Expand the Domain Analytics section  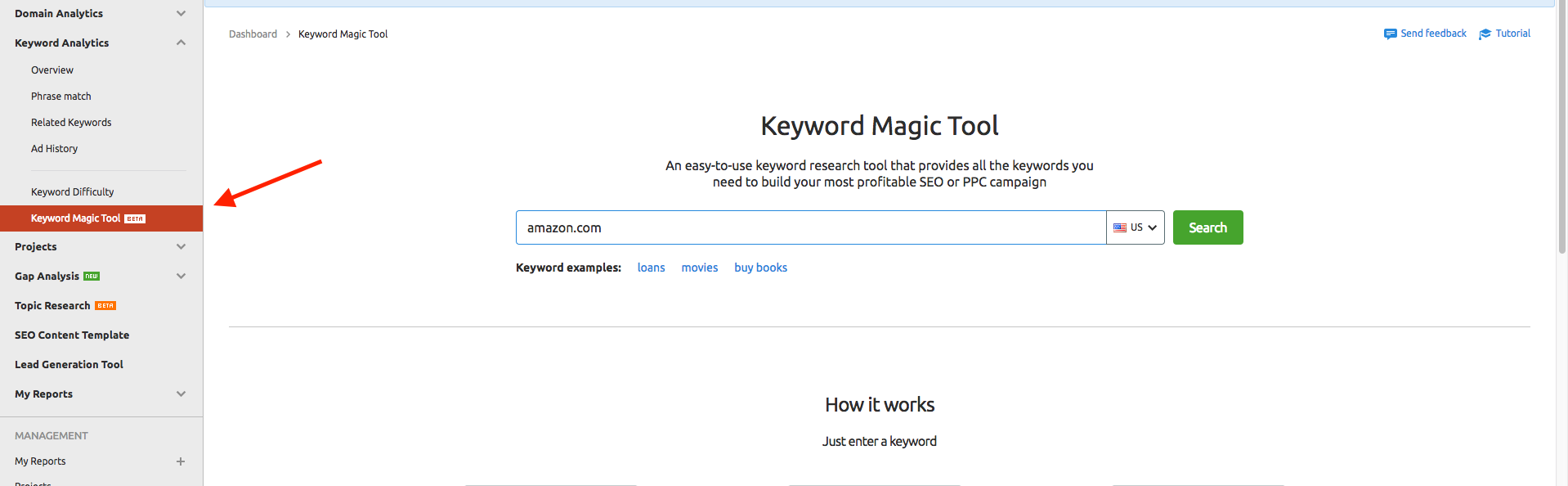point(181,13)
